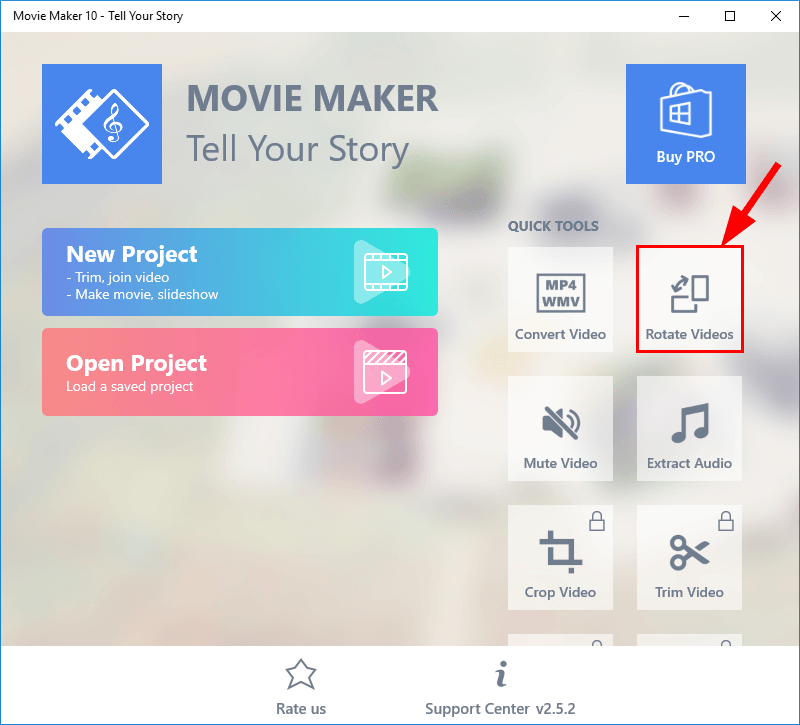Launch the Mute Video tool
Screen dimensions: 800x725
[x=560, y=429]
